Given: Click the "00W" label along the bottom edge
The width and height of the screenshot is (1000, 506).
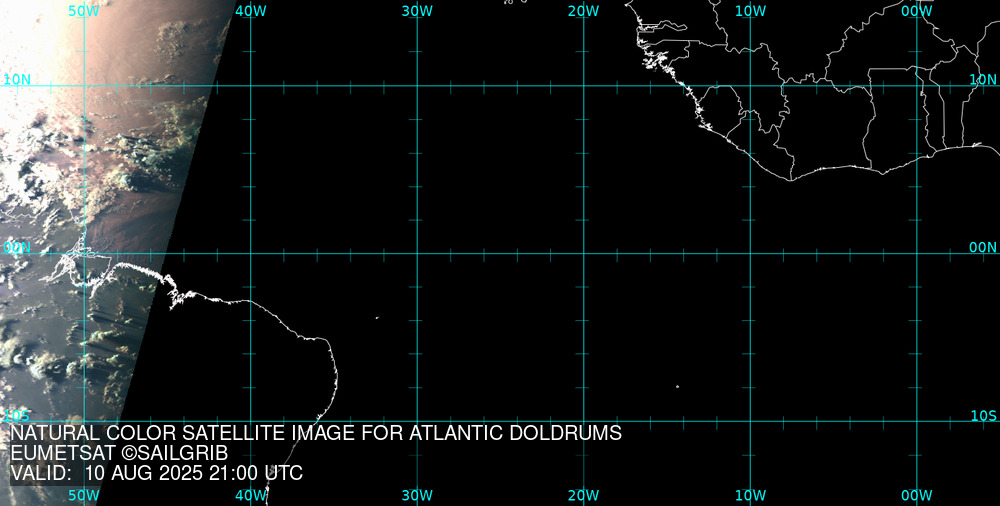Looking at the screenshot, I should coord(917,495).
